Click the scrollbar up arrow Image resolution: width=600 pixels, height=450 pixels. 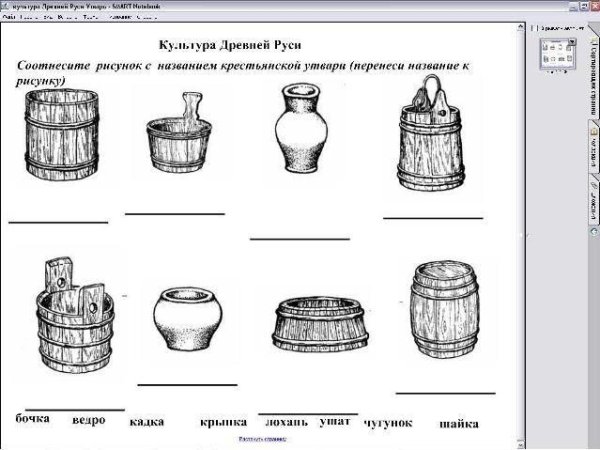[x=520, y=26]
